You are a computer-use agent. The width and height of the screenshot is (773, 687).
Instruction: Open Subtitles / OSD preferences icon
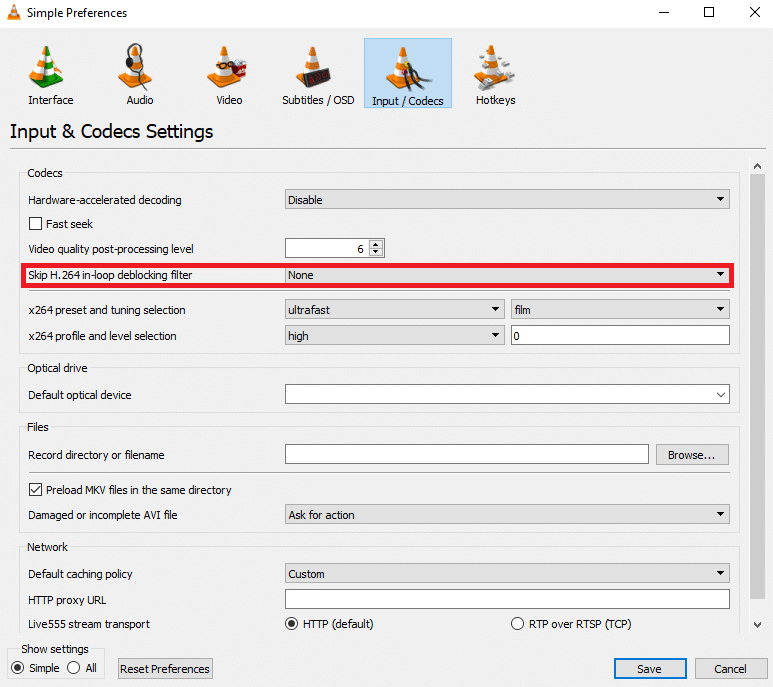click(313, 68)
